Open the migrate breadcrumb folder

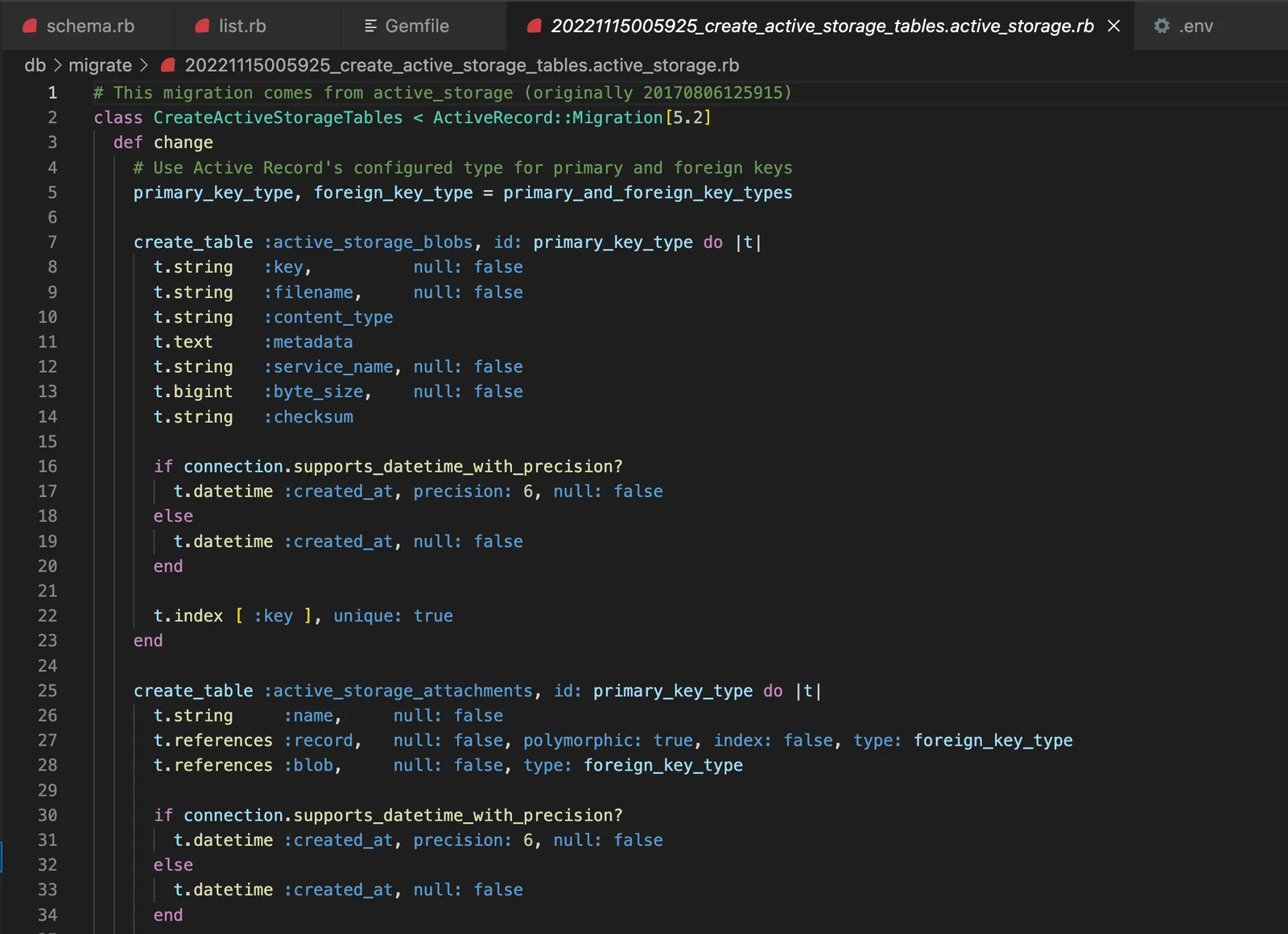pos(100,65)
